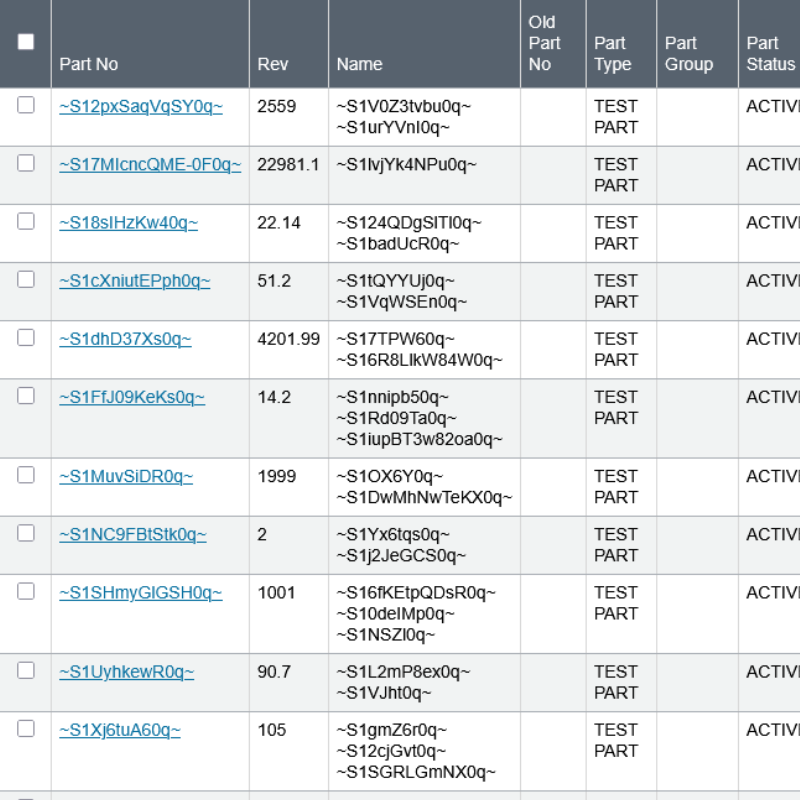This screenshot has width=800, height=800.
Task: Click TEST PART in the ~S1Xj6tuA60q~ row
Action: (616, 740)
